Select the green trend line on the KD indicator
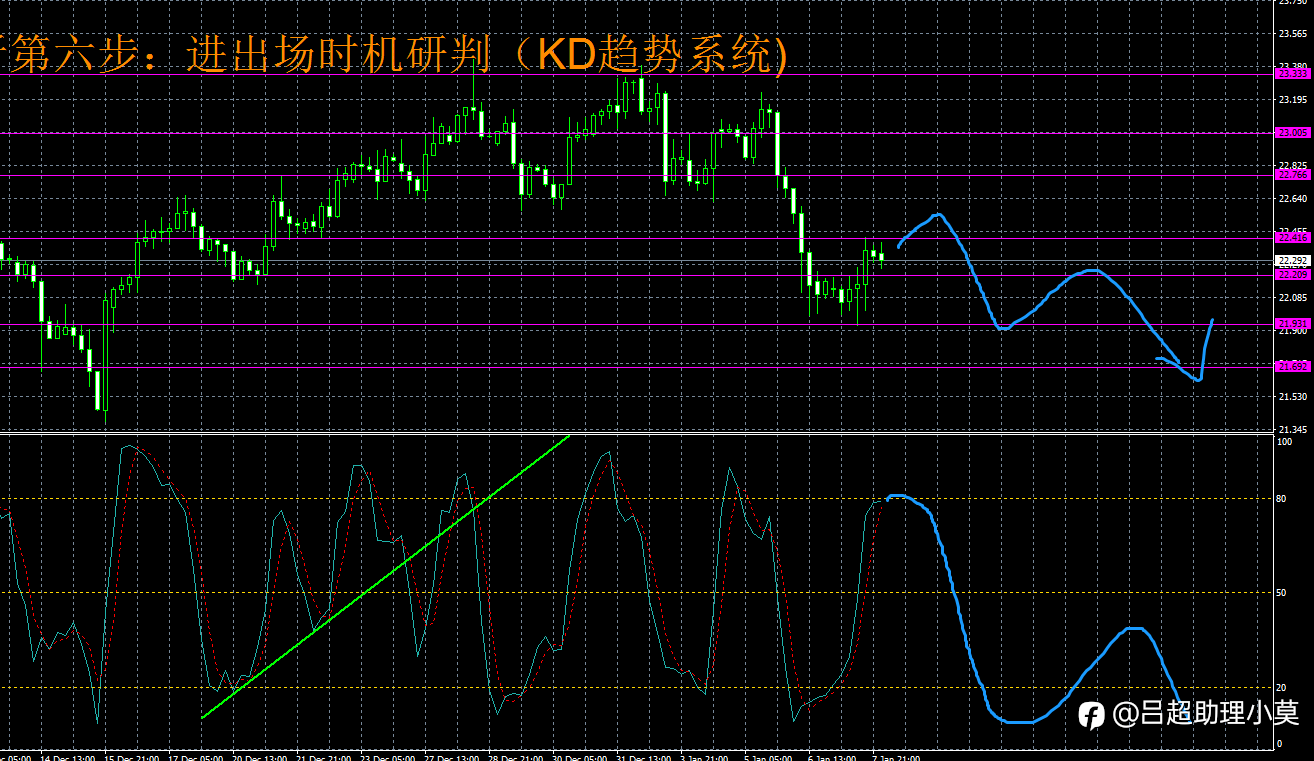Viewport: 1314px width, 761px height. [385, 577]
